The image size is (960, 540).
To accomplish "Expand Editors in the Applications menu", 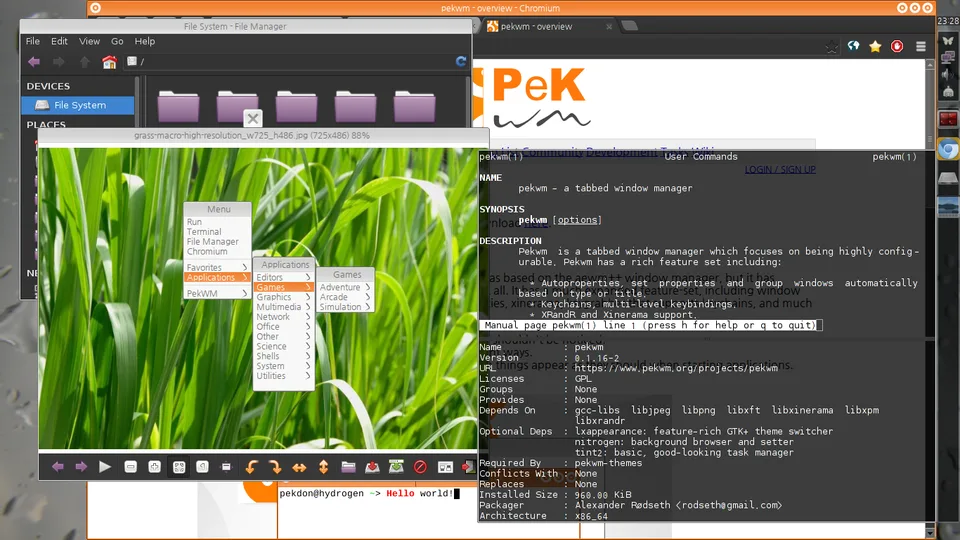I will [x=283, y=277].
